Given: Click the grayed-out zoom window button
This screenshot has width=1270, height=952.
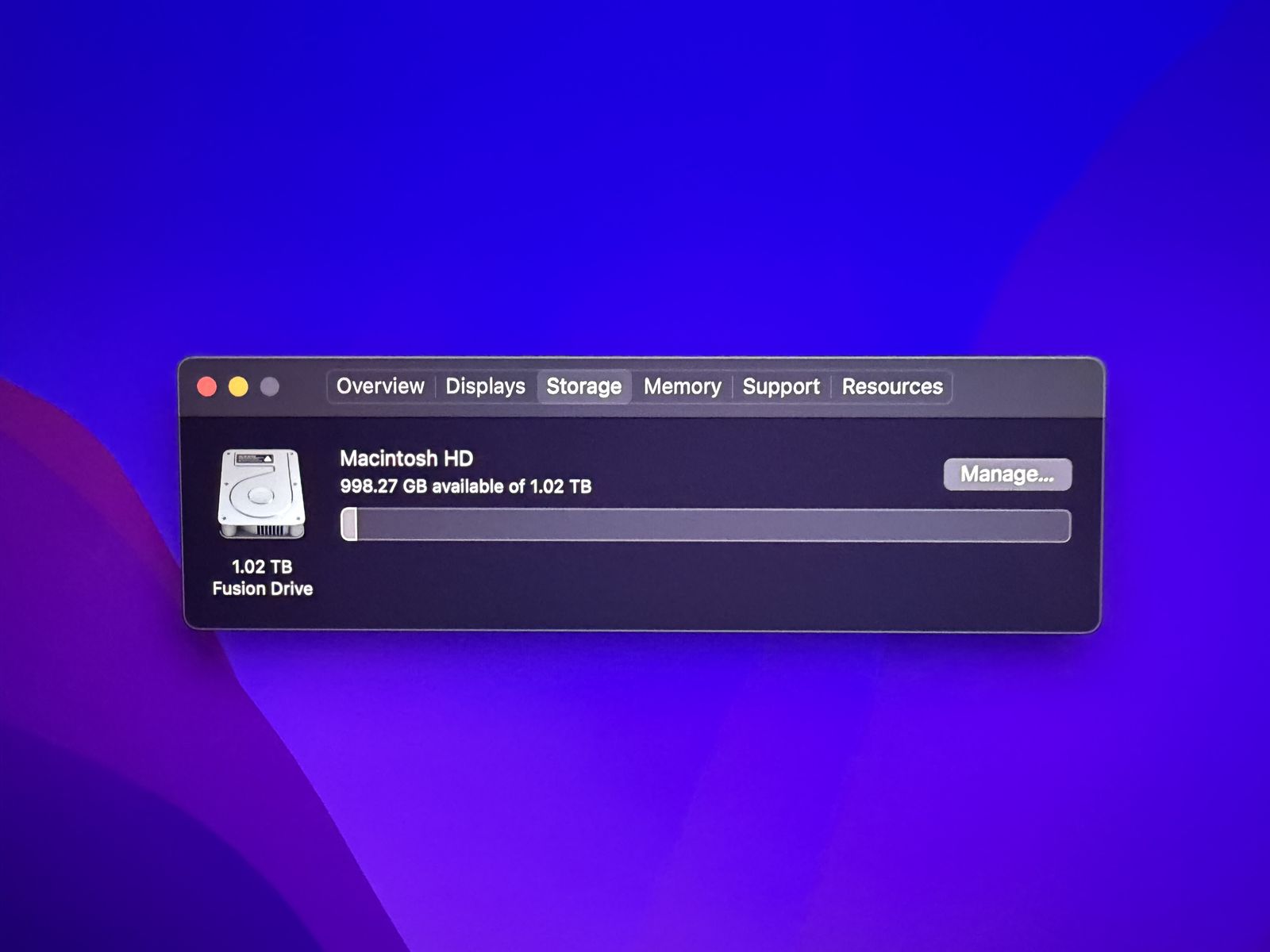Looking at the screenshot, I should (x=270, y=386).
